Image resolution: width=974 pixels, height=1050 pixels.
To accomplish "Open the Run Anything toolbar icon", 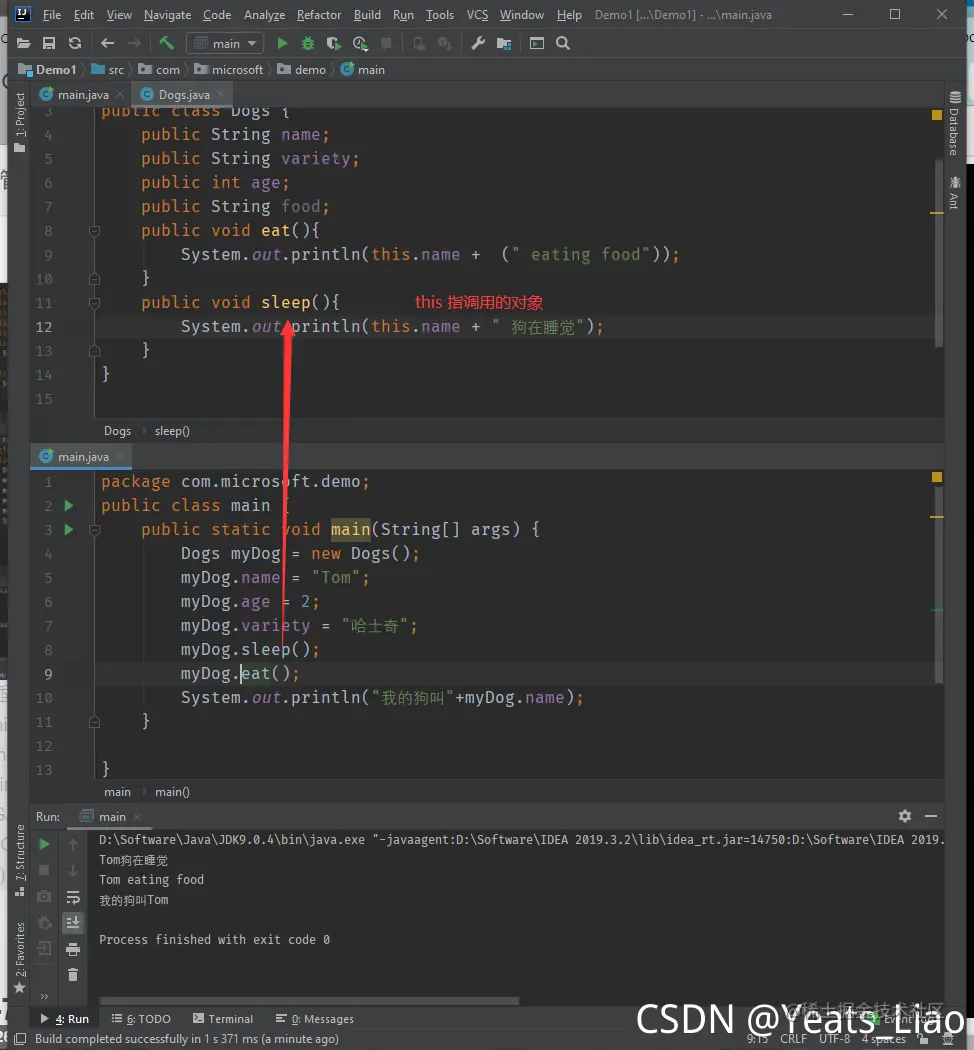I will (537, 44).
